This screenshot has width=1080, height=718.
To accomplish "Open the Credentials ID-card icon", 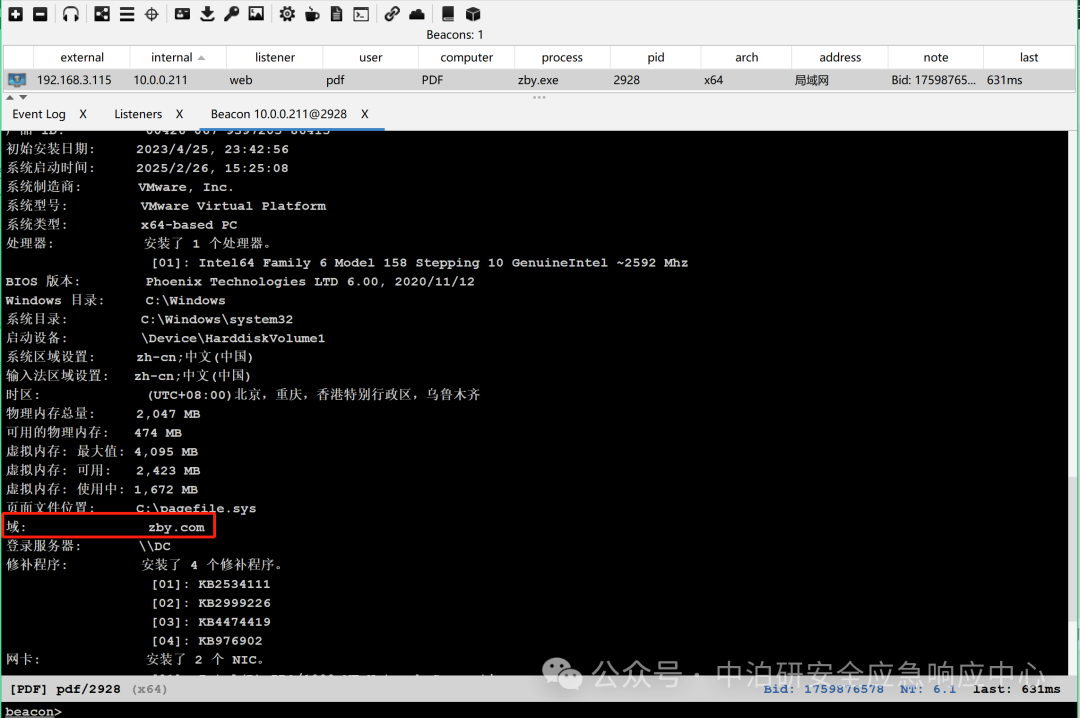I will click(x=183, y=14).
